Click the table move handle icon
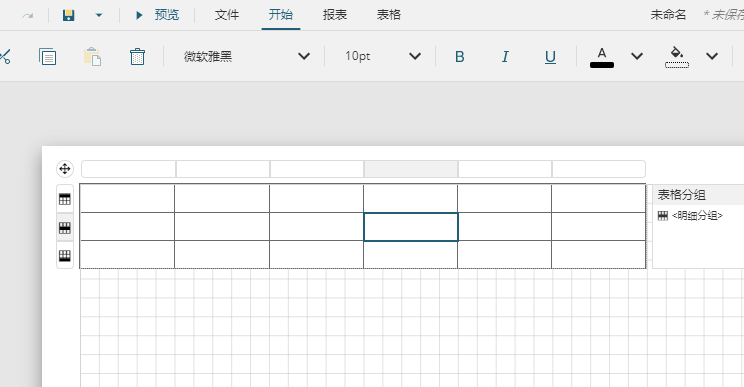Image resolution: width=744 pixels, height=387 pixels. click(65, 169)
